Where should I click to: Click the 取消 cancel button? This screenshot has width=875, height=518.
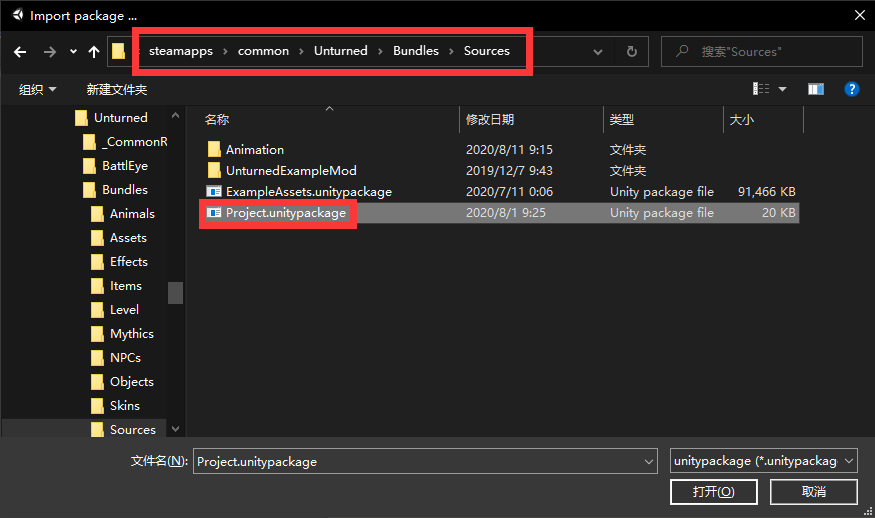click(814, 492)
